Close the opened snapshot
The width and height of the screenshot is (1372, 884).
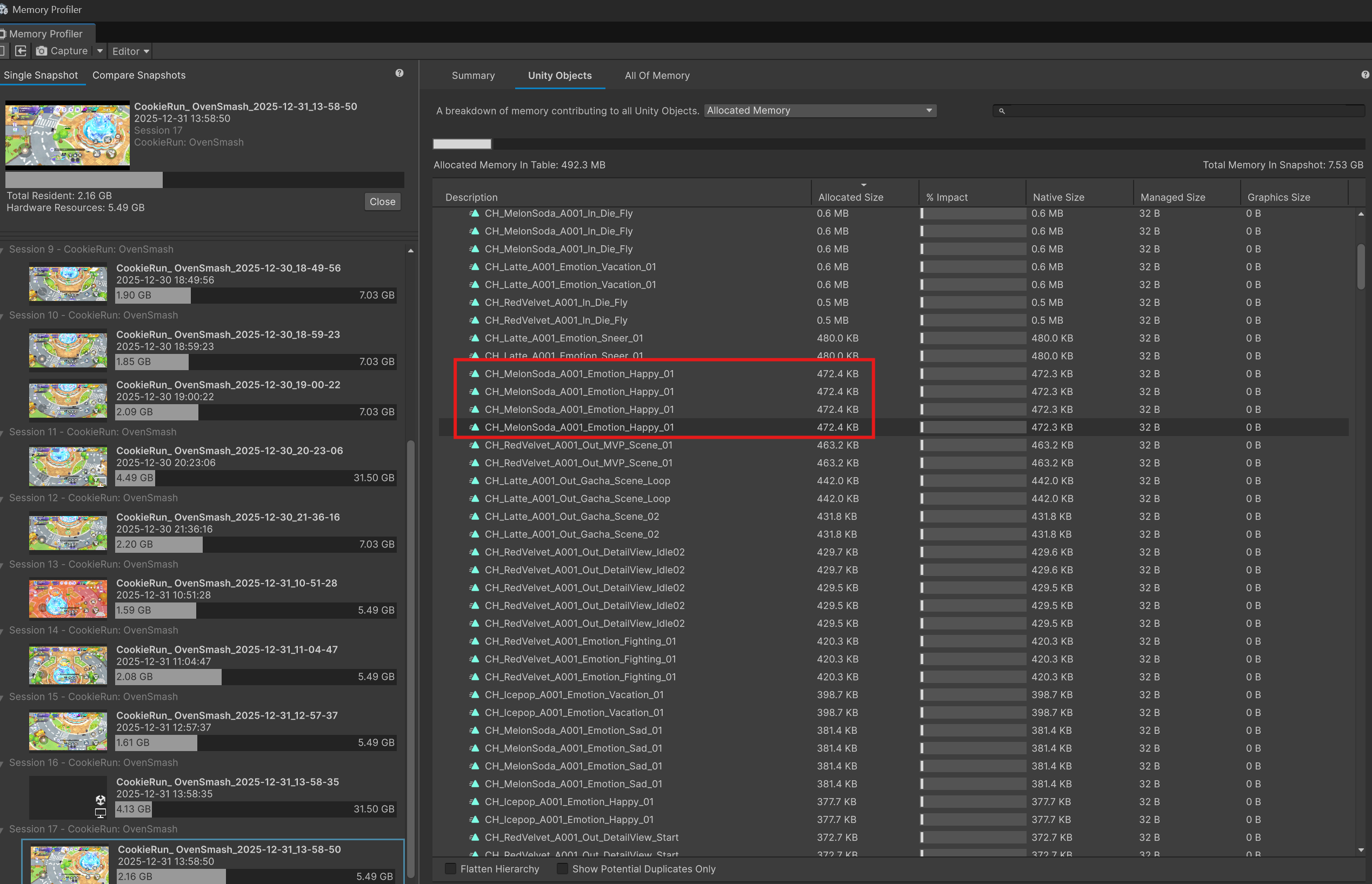[383, 202]
